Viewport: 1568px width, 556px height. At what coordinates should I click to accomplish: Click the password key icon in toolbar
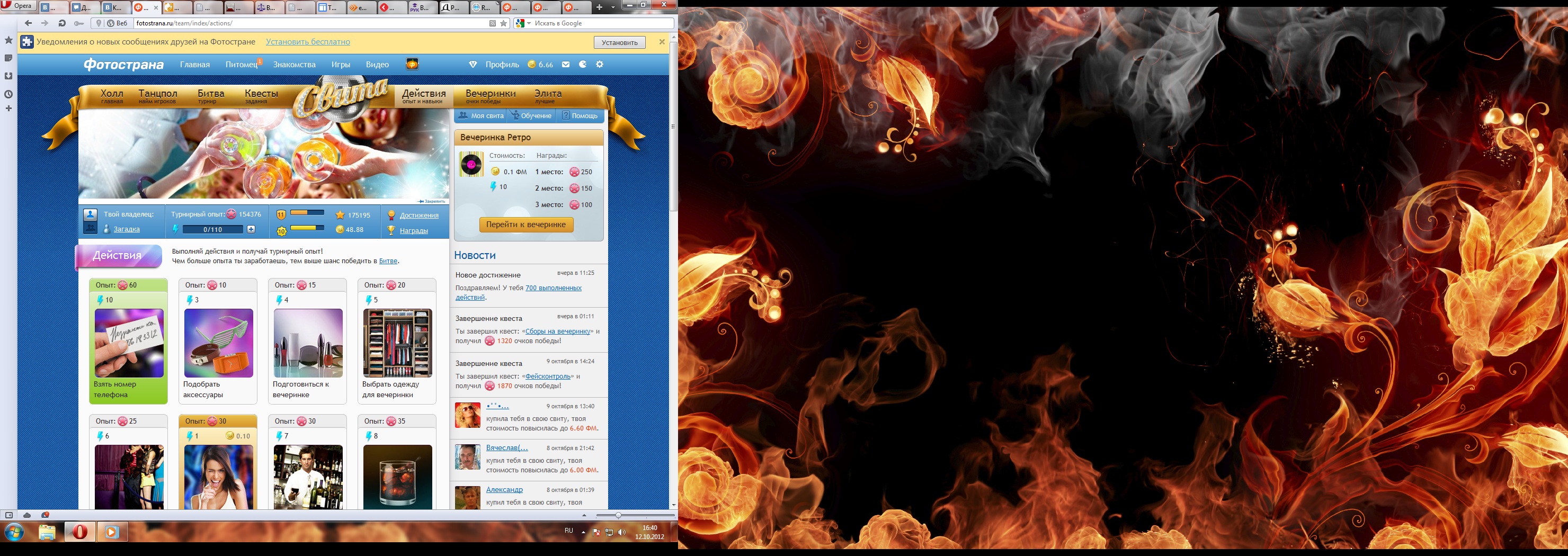coord(78,23)
